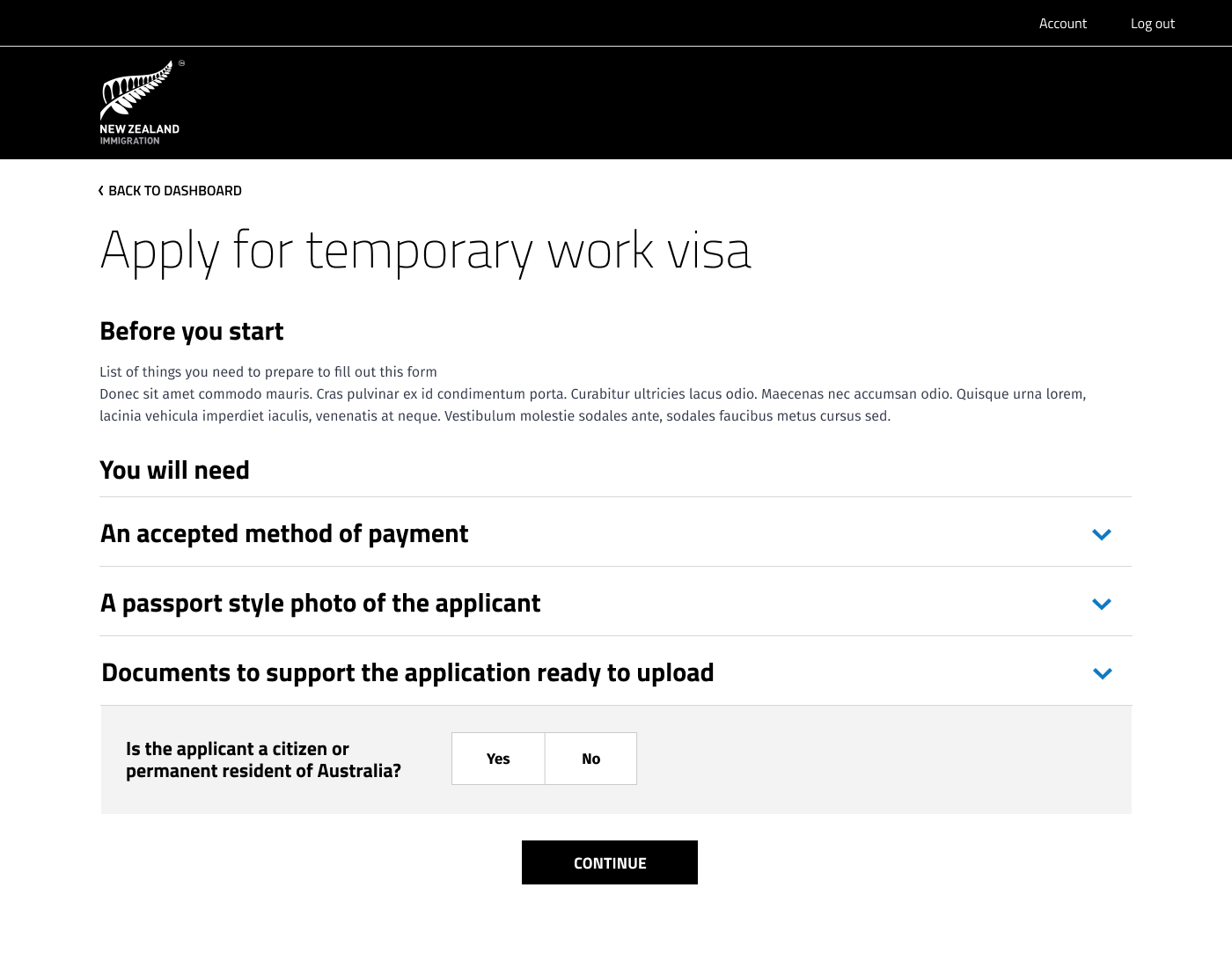1232x961 pixels.
Task: Click Log out in top bar
Action: (x=1152, y=24)
